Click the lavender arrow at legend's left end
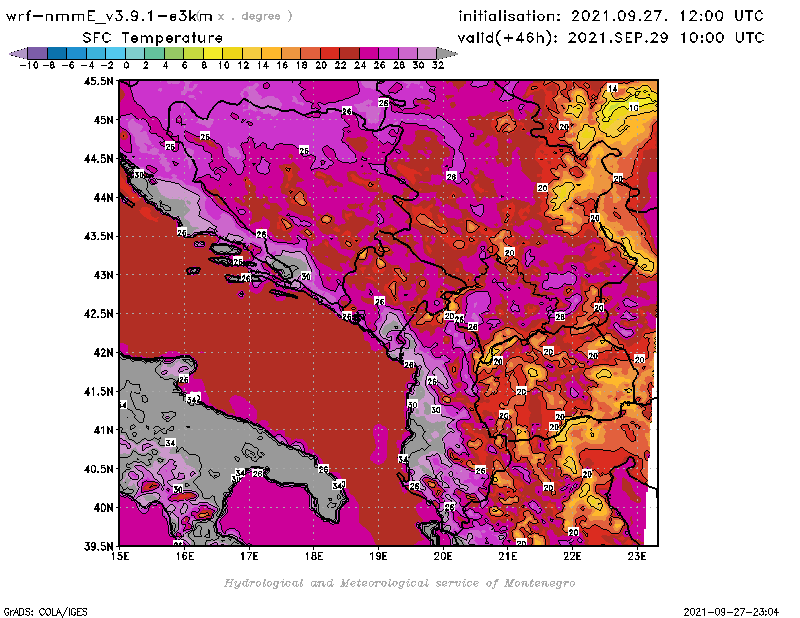The image size is (800, 618). 19,53
